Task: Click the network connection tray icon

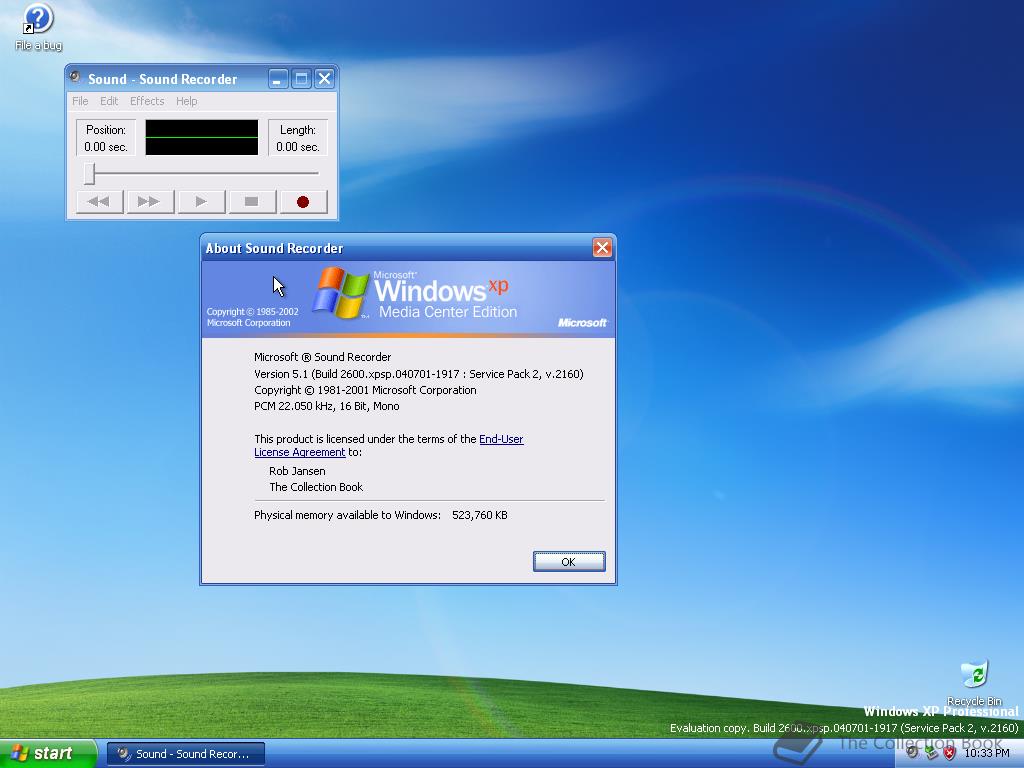Action: [931, 754]
